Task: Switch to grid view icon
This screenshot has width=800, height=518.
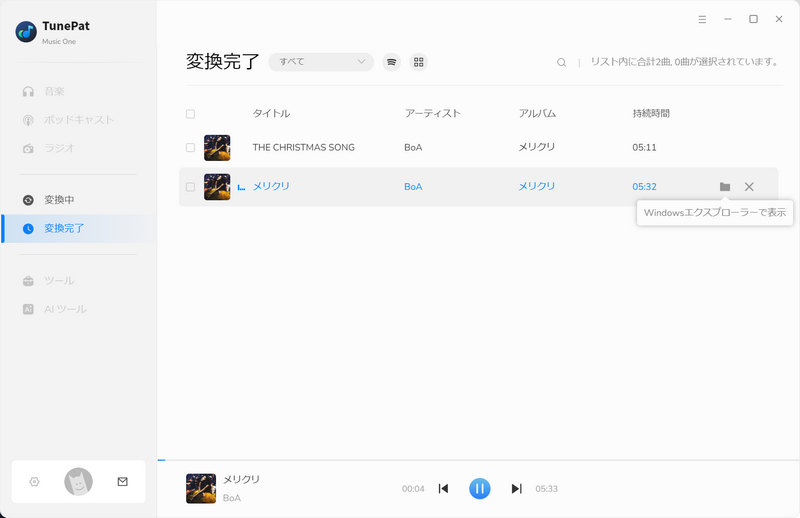Action: point(418,62)
